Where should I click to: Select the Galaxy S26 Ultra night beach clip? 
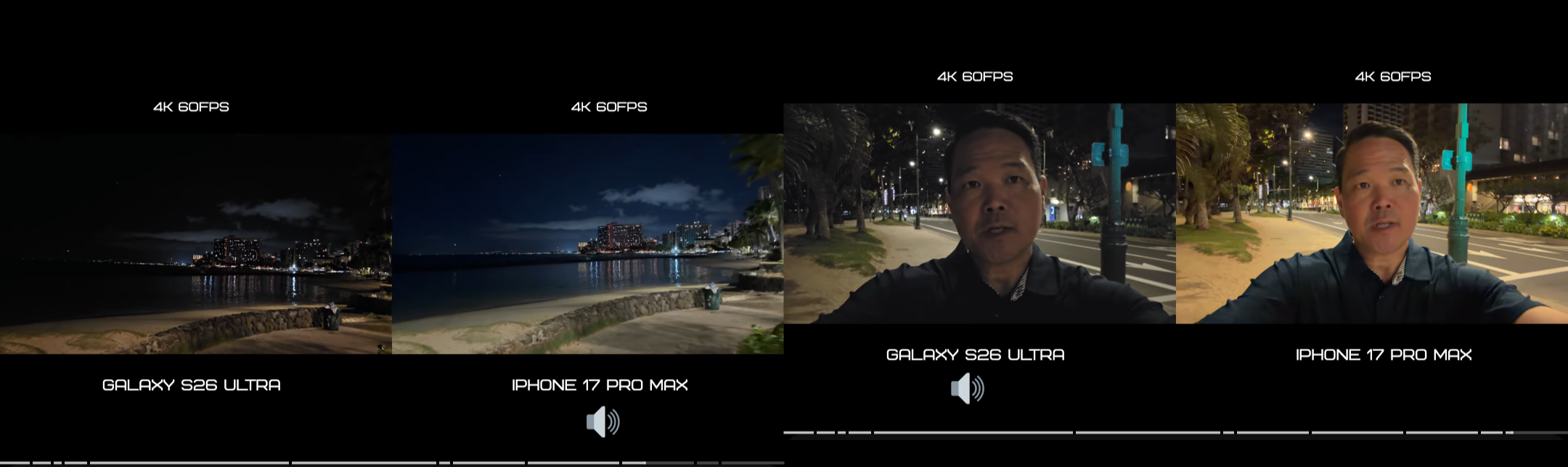[196, 244]
